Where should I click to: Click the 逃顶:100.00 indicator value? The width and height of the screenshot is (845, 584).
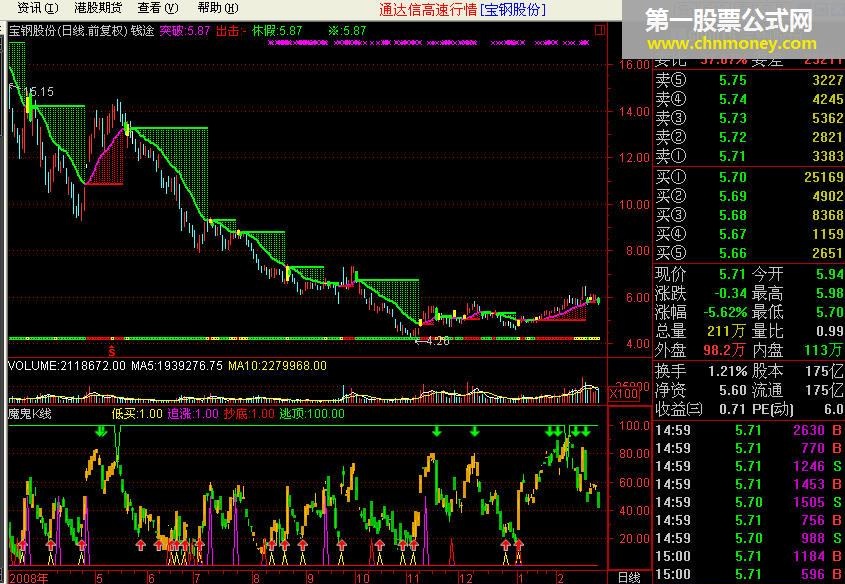click(x=312, y=414)
